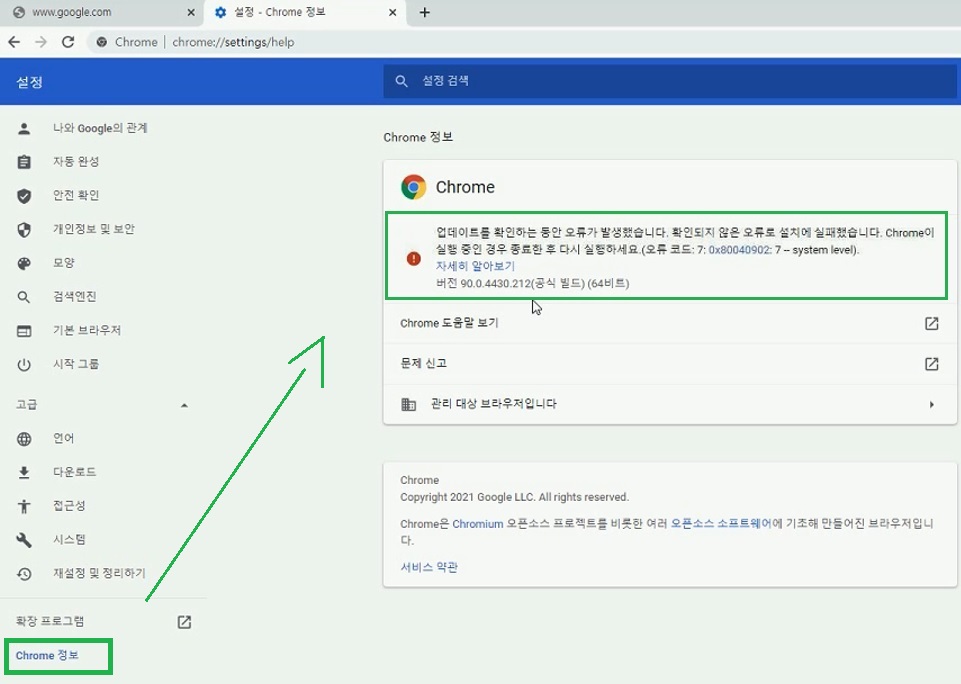Select Chrome 정보 in sidebar
This screenshot has height=684, width=961.
click(47, 655)
